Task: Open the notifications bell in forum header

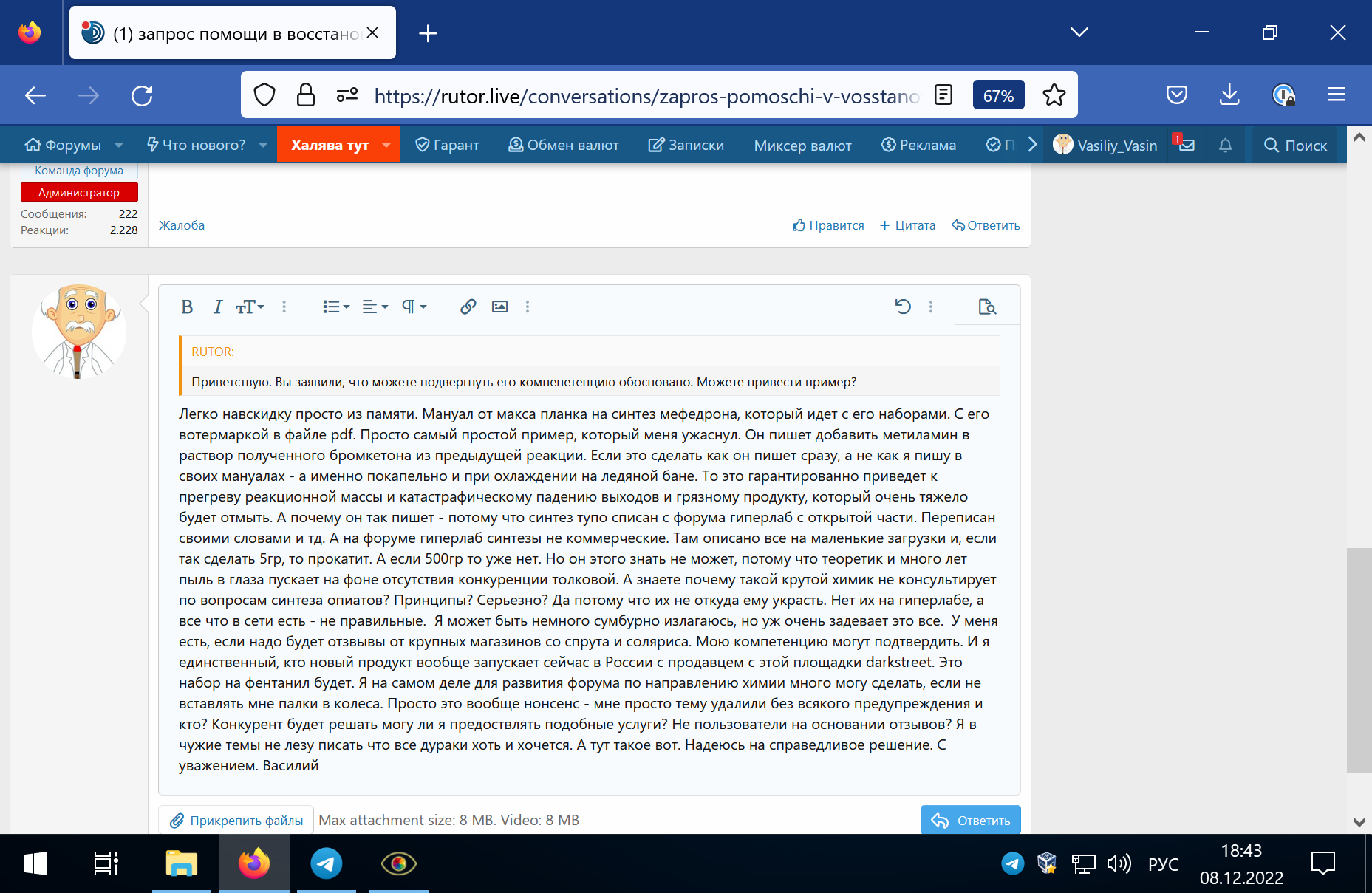Action: 1225,145
